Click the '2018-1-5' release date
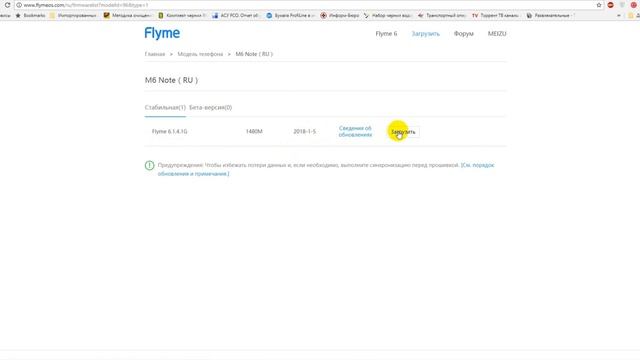 pyautogui.click(x=304, y=131)
